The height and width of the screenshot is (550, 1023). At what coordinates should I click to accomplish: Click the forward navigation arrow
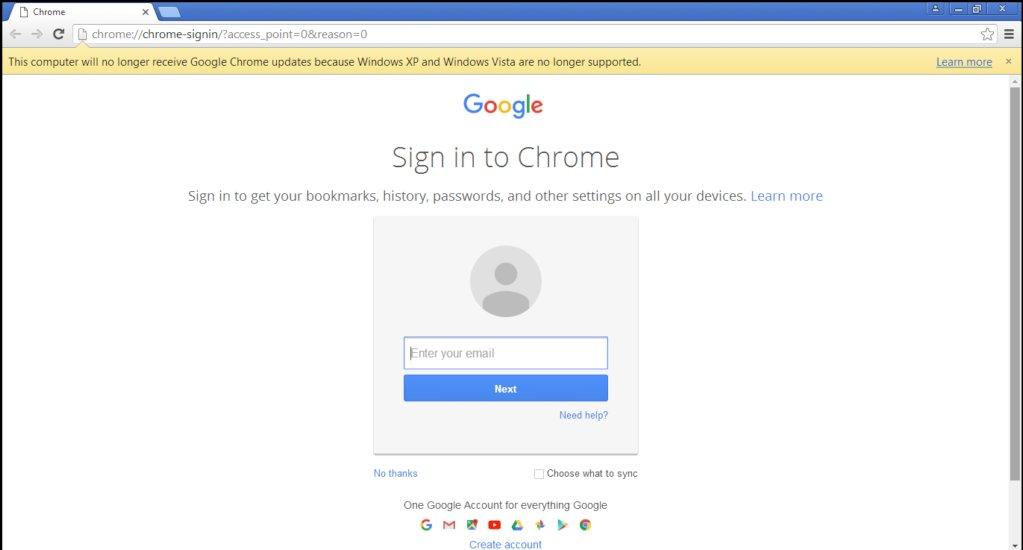click(x=37, y=34)
